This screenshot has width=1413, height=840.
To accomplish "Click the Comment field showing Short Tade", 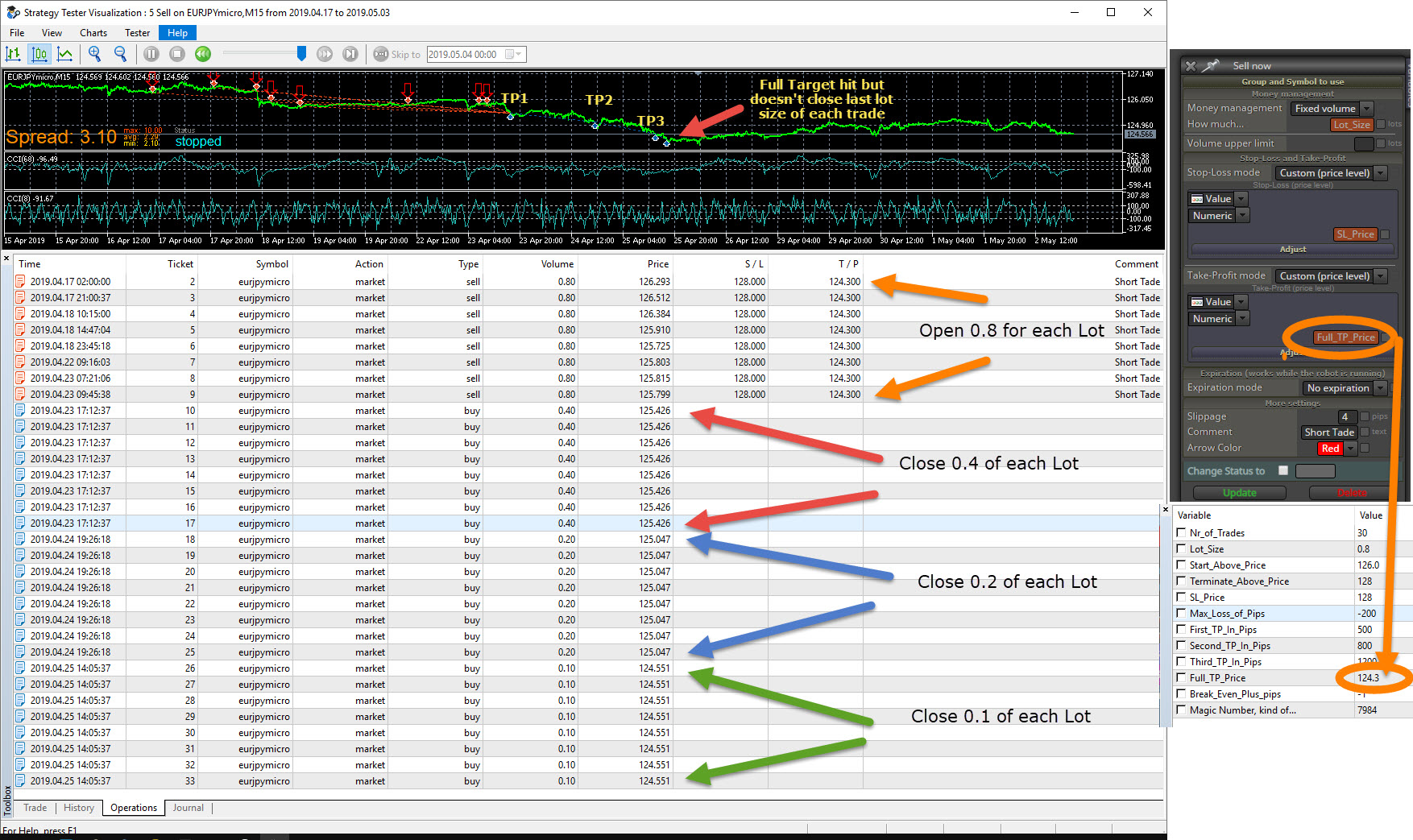I will (1329, 432).
